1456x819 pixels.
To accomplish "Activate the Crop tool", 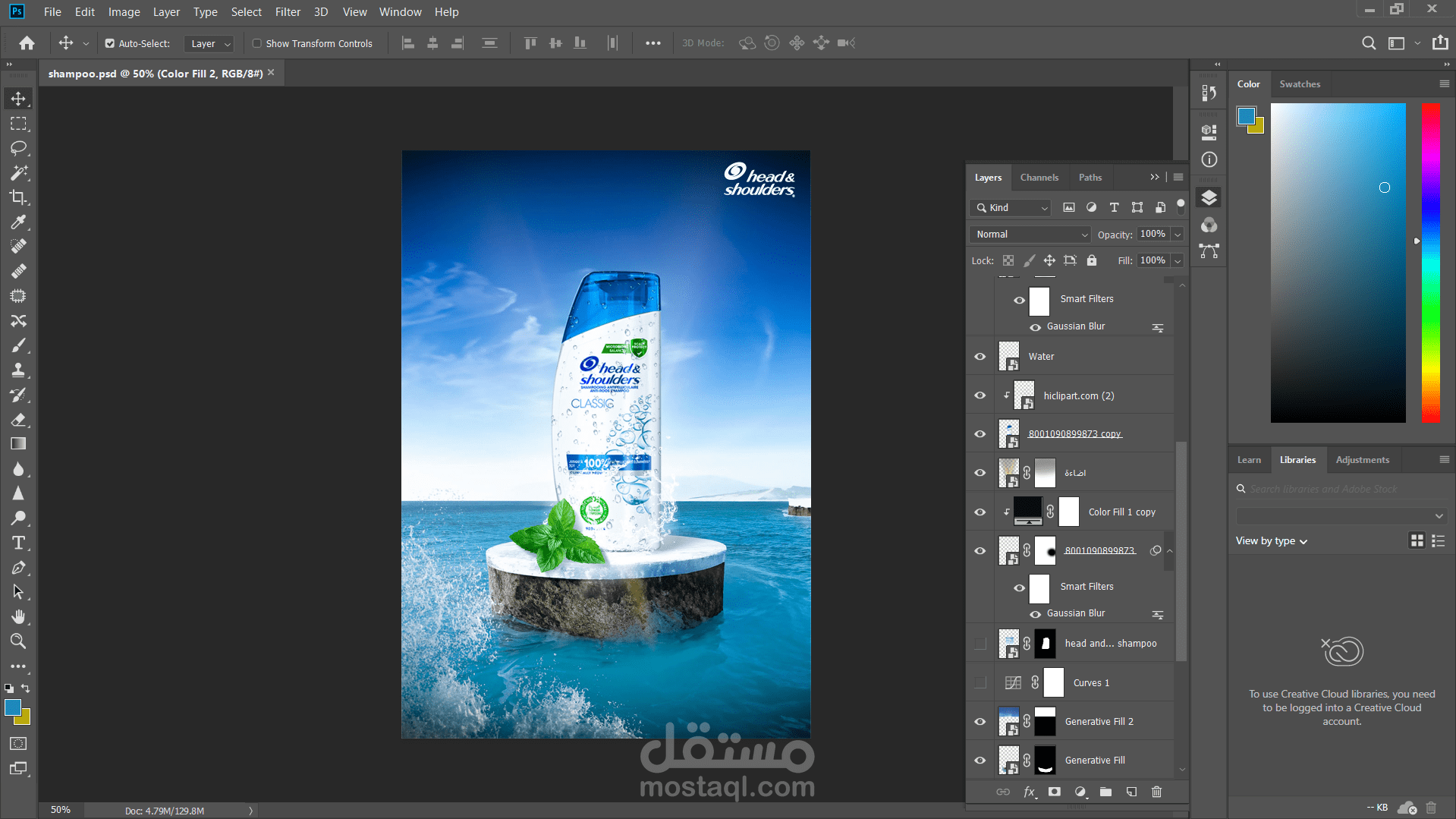I will 18,197.
